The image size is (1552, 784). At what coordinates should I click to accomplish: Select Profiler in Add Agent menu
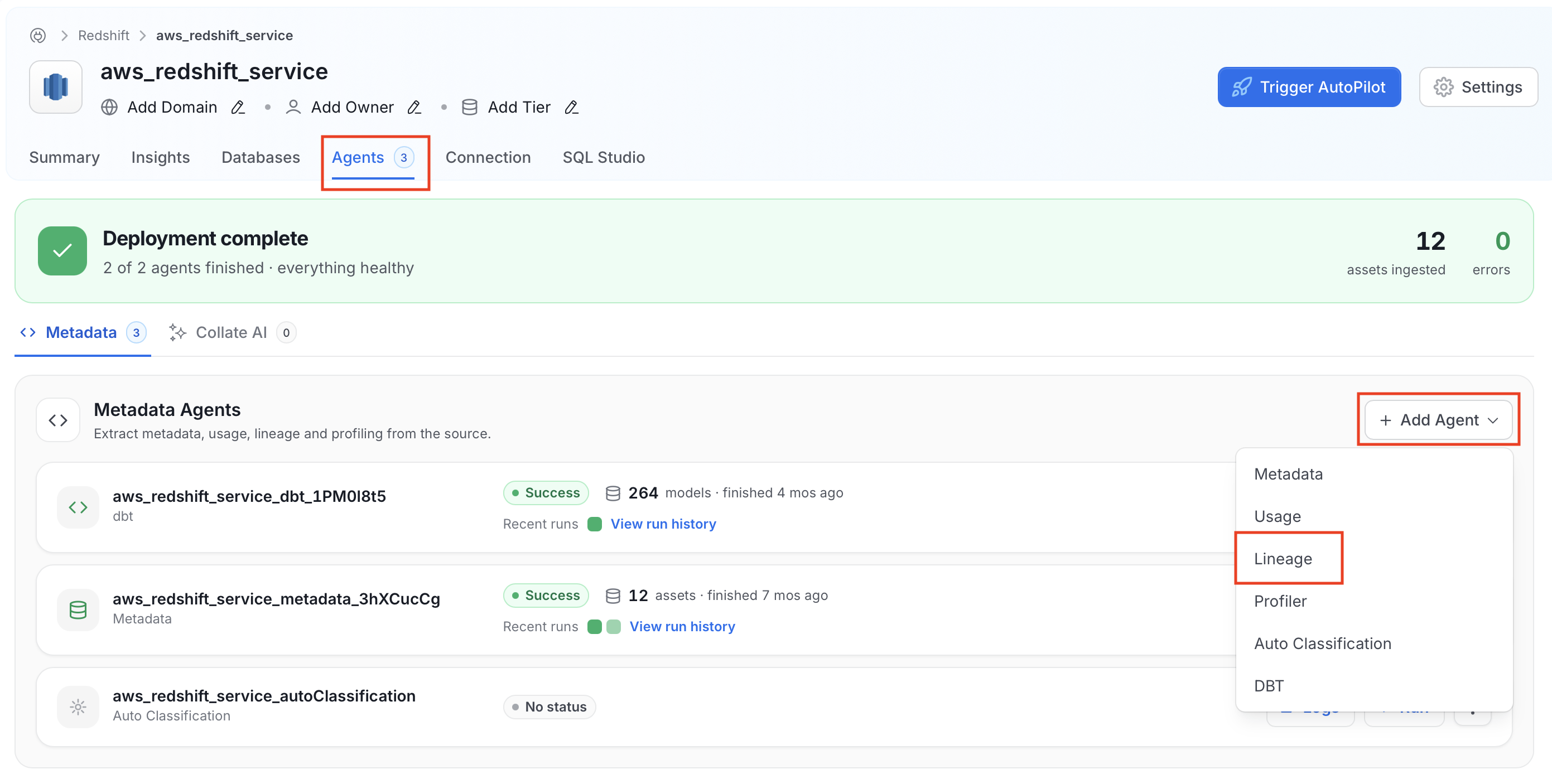[x=1373, y=601]
